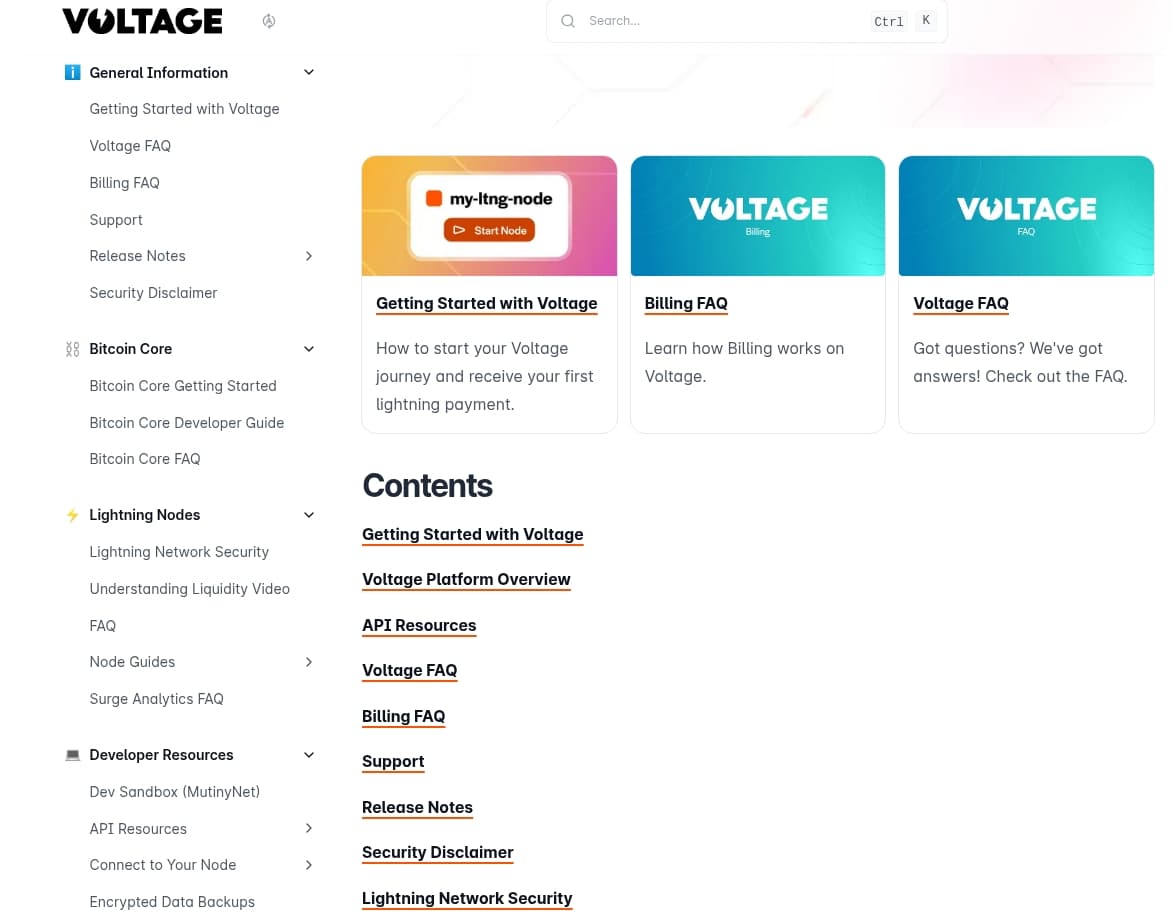The height and width of the screenshot is (917, 1172).
Task: Open the Billing card banner image
Action: point(757,216)
